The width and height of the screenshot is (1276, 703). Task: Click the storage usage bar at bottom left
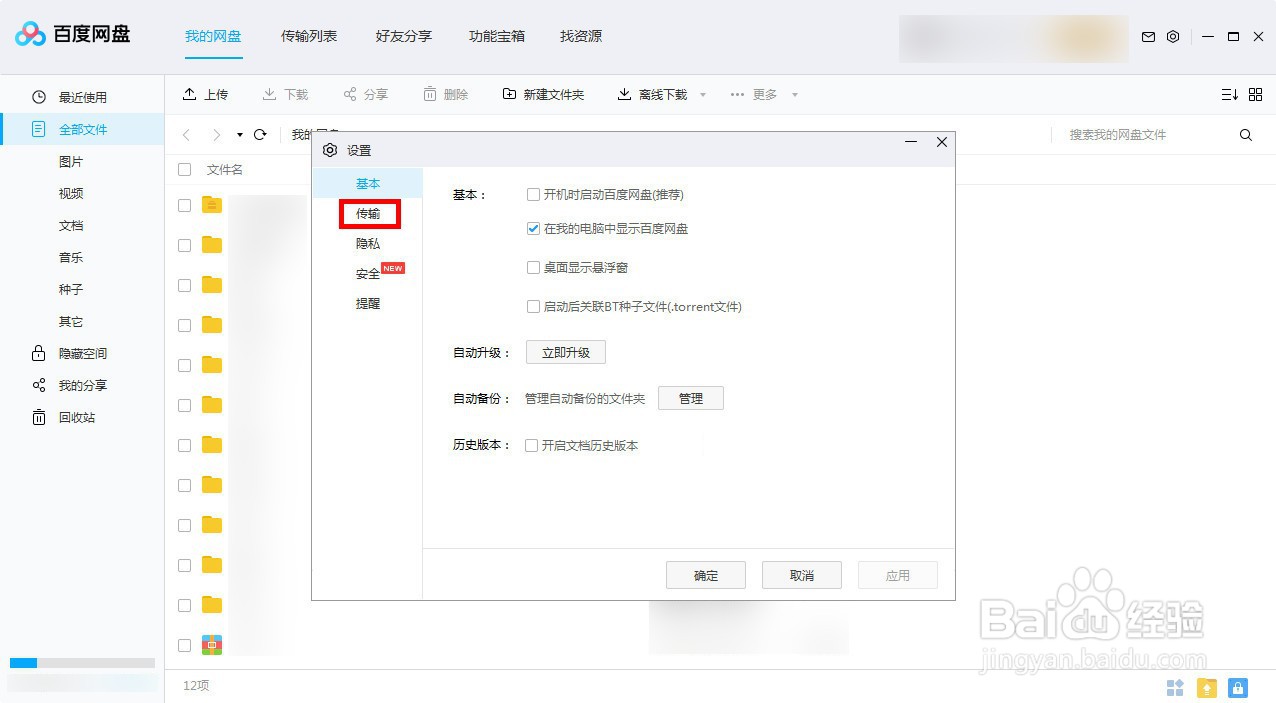[80, 662]
